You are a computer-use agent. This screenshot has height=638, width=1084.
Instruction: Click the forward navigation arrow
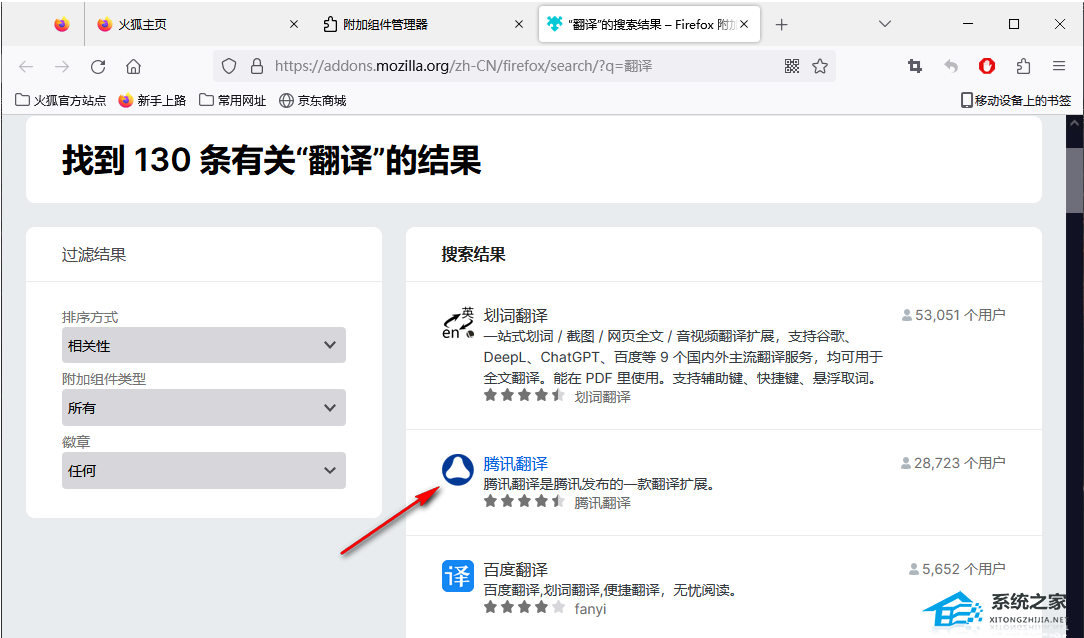click(62, 66)
